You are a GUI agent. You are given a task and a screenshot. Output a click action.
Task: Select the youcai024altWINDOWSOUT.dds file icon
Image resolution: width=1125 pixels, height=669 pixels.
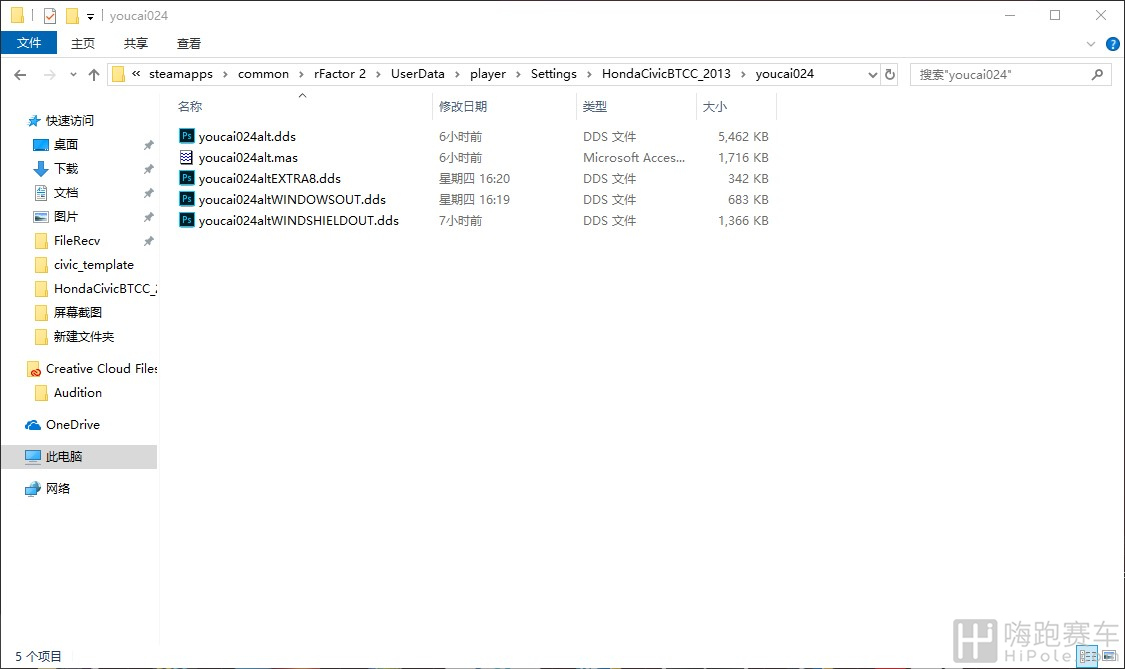click(x=187, y=199)
